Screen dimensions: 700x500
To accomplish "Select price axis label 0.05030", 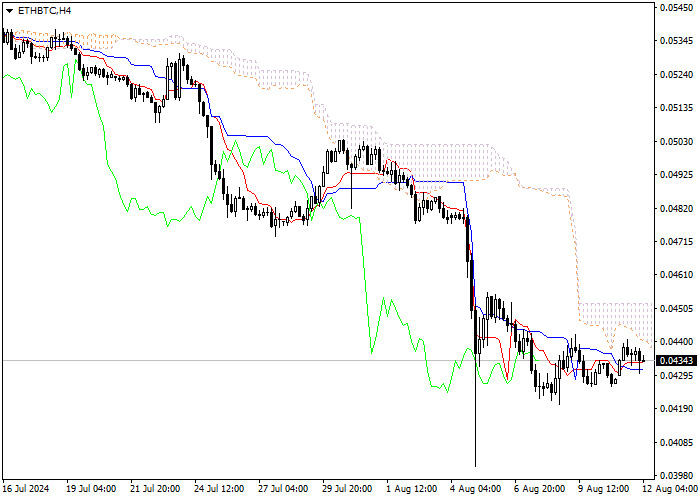I will (x=676, y=142).
